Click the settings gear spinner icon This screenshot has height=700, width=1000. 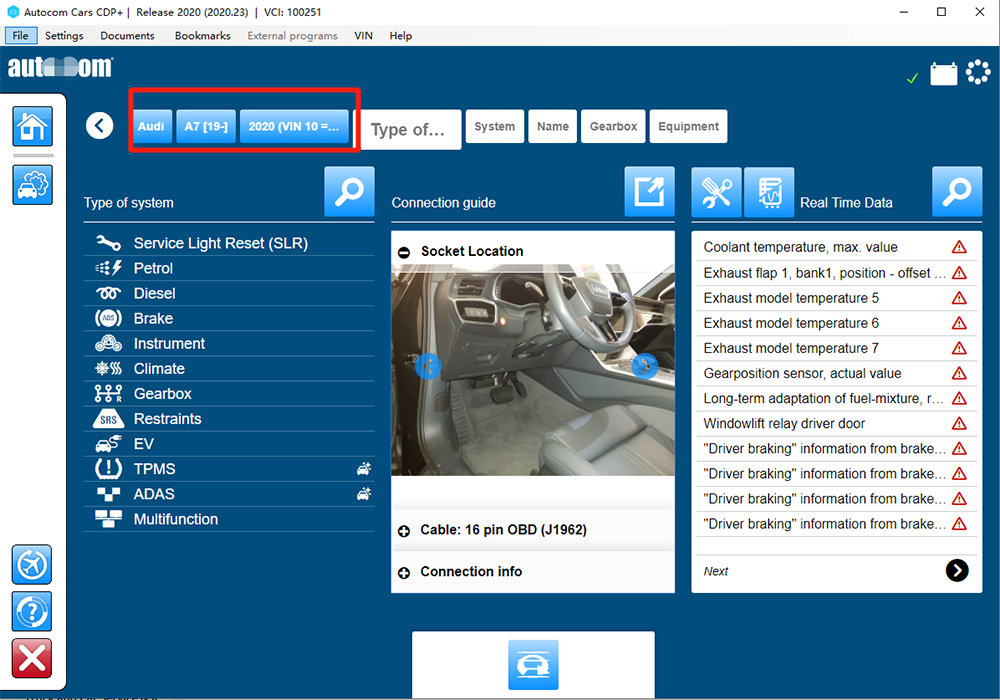(978, 73)
